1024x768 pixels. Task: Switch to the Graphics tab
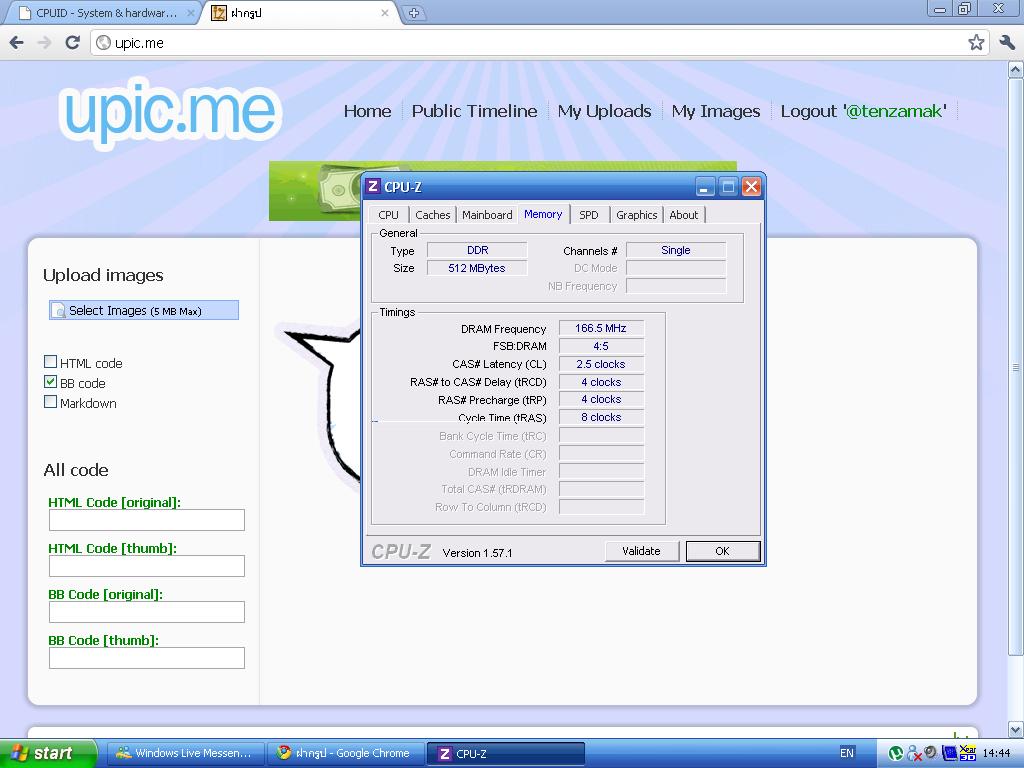(637, 215)
